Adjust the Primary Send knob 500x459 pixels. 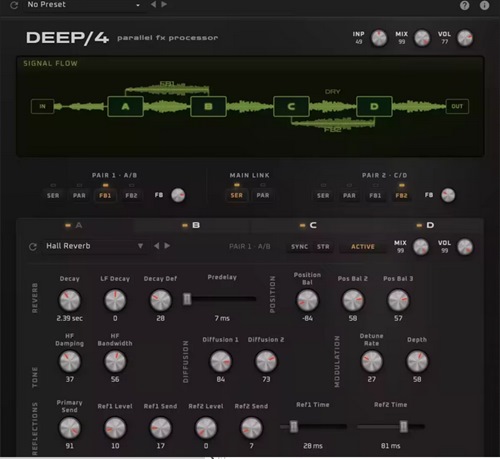point(70,428)
